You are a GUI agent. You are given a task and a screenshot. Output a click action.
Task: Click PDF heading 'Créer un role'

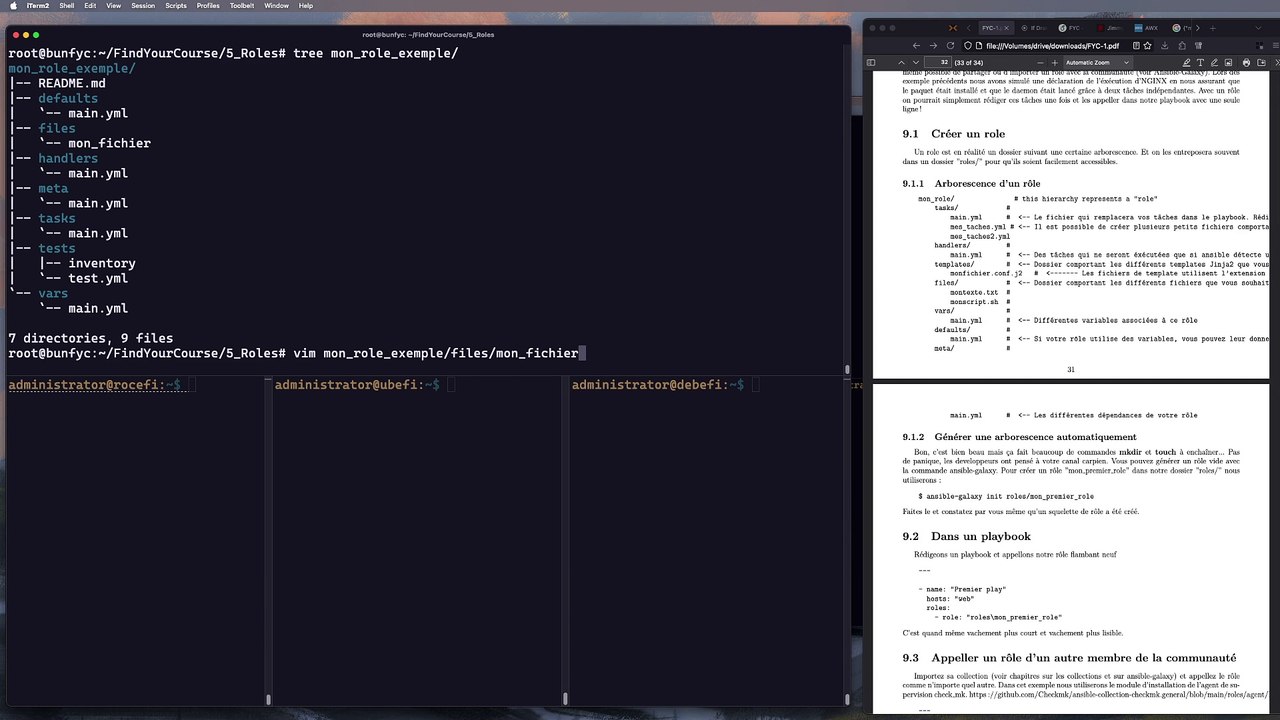[967, 134]
